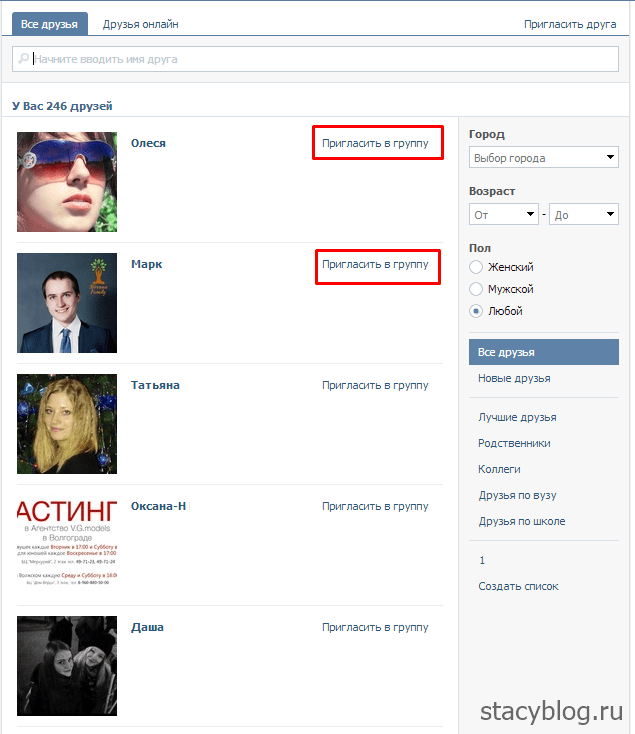Select the Мужской gender radio button
The image size is (635, 734).
(x=476, y=289)
